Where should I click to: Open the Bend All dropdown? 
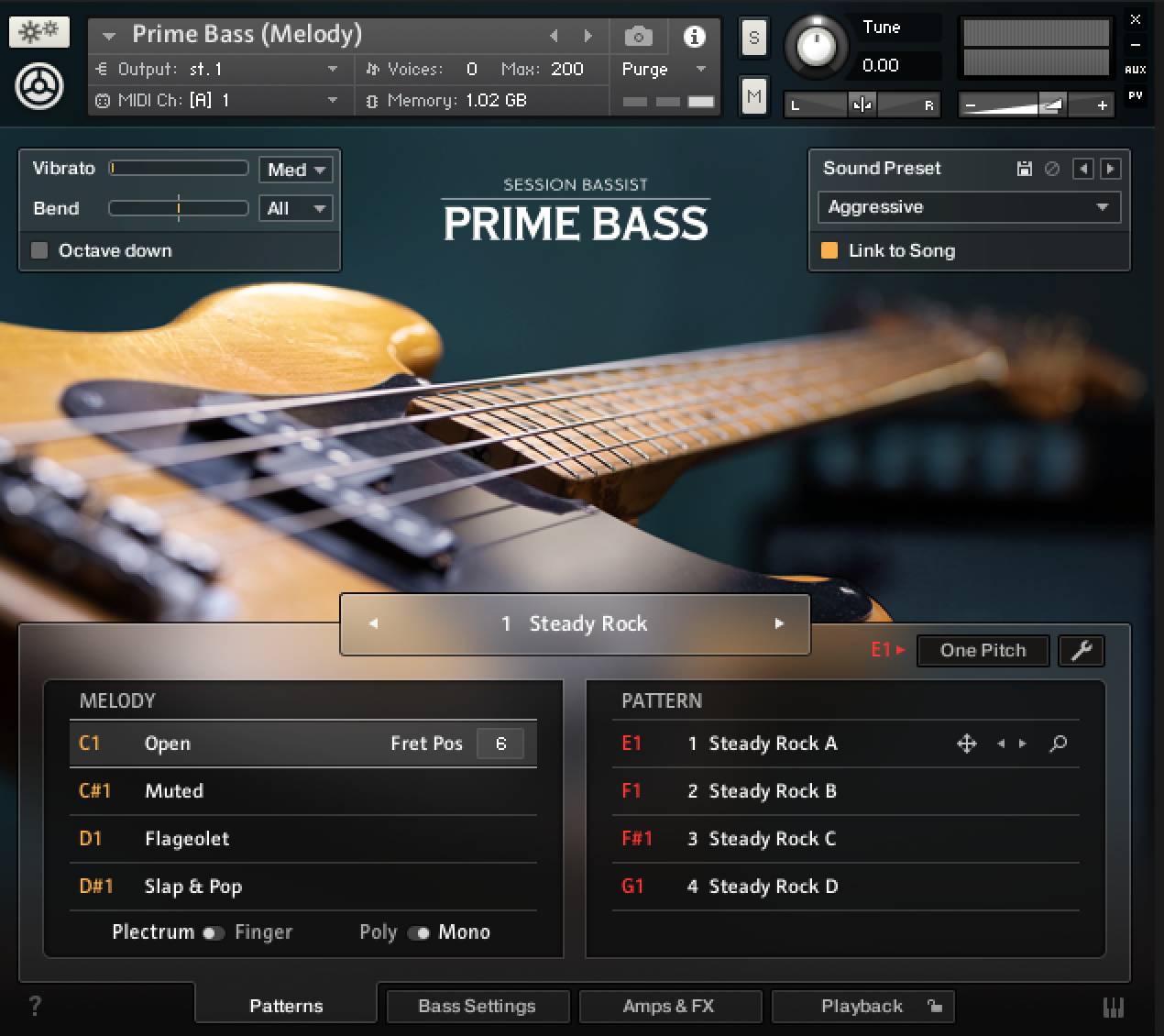(295, 209)
